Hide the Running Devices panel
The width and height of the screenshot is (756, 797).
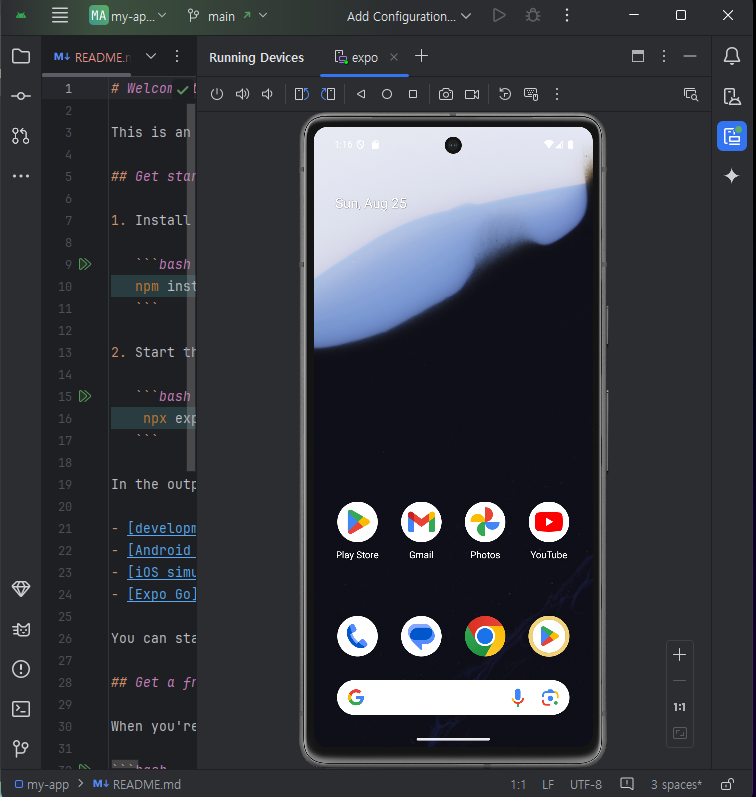690,56
